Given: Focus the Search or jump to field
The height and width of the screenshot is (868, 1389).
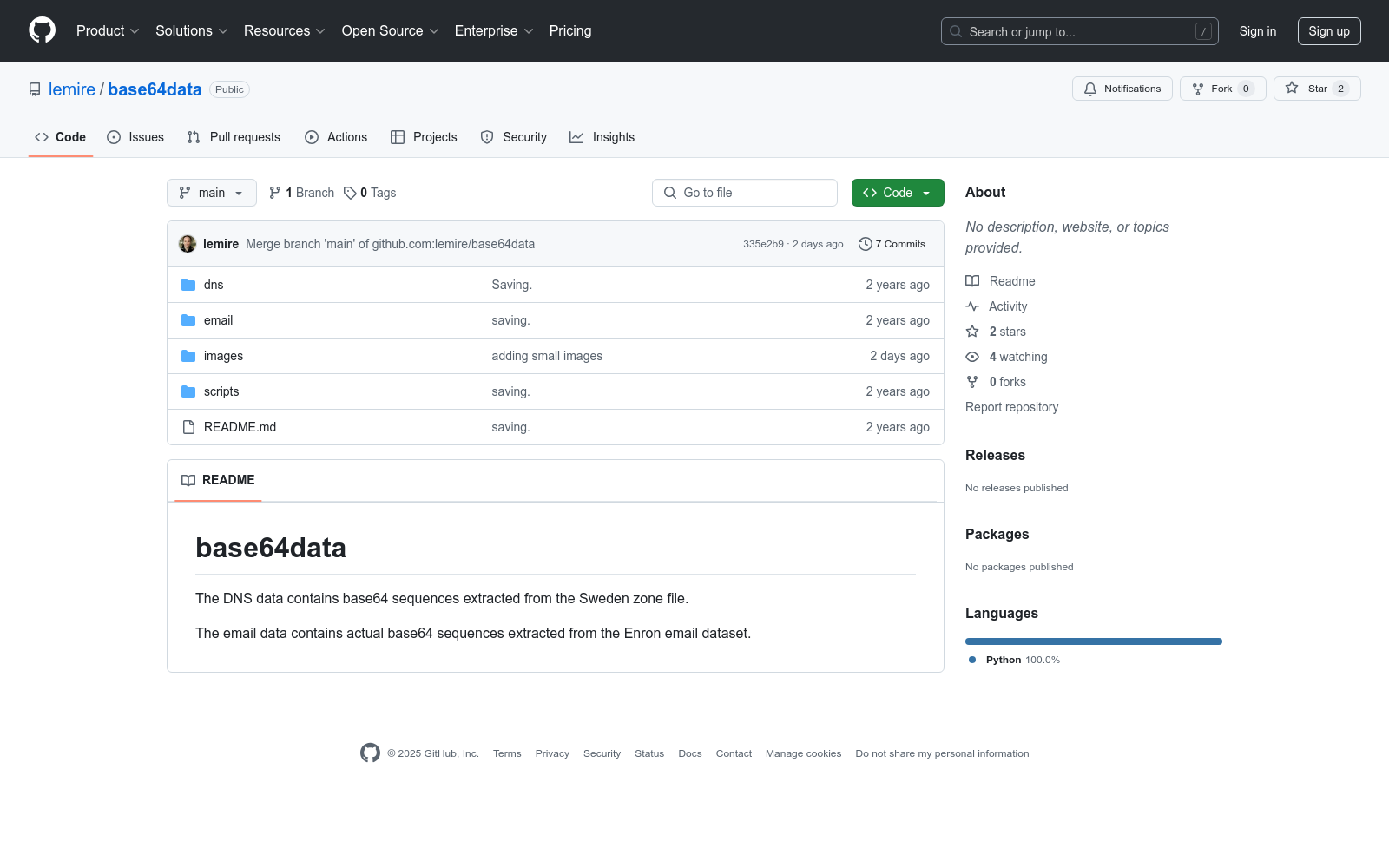Looking at the screenshot, I should (1080, 31).
